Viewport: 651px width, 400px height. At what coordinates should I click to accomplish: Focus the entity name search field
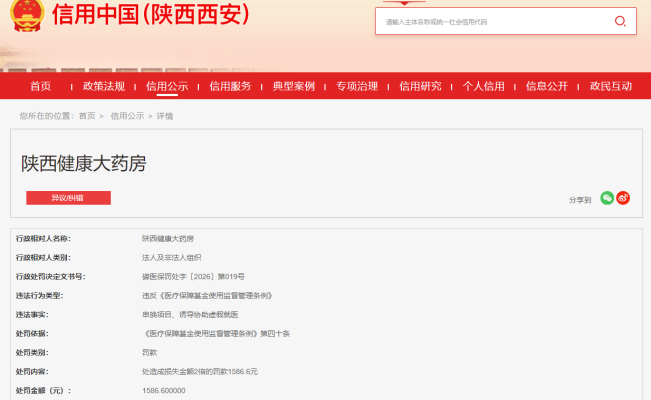click(x=490, y=21)
